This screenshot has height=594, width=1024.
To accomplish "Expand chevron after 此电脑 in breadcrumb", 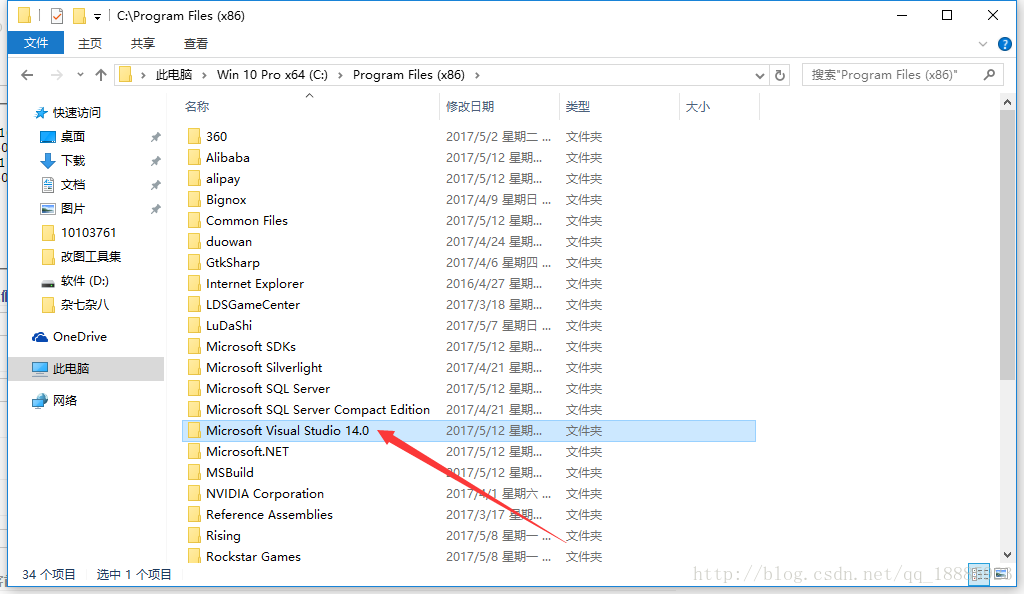I will click(204, 75).
